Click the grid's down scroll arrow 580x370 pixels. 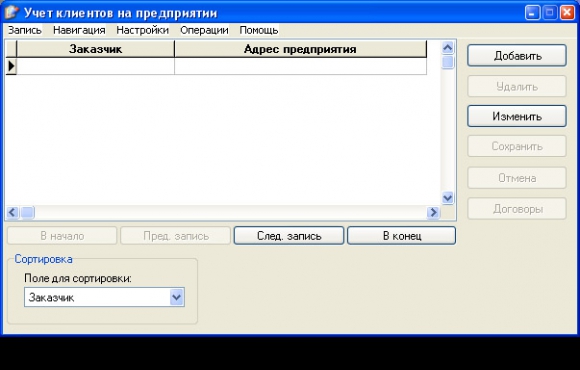(x=448, y=198)
